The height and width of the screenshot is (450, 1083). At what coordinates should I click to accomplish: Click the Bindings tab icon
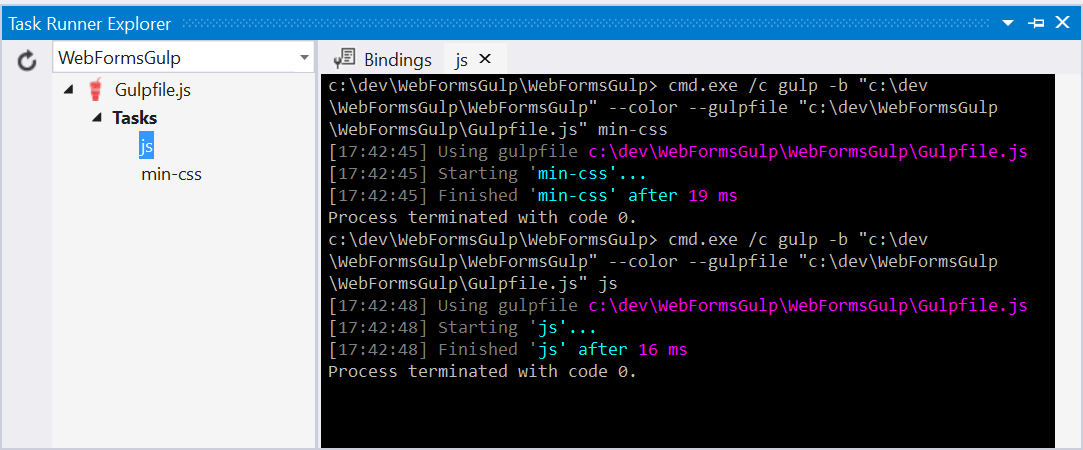(345, 59)
